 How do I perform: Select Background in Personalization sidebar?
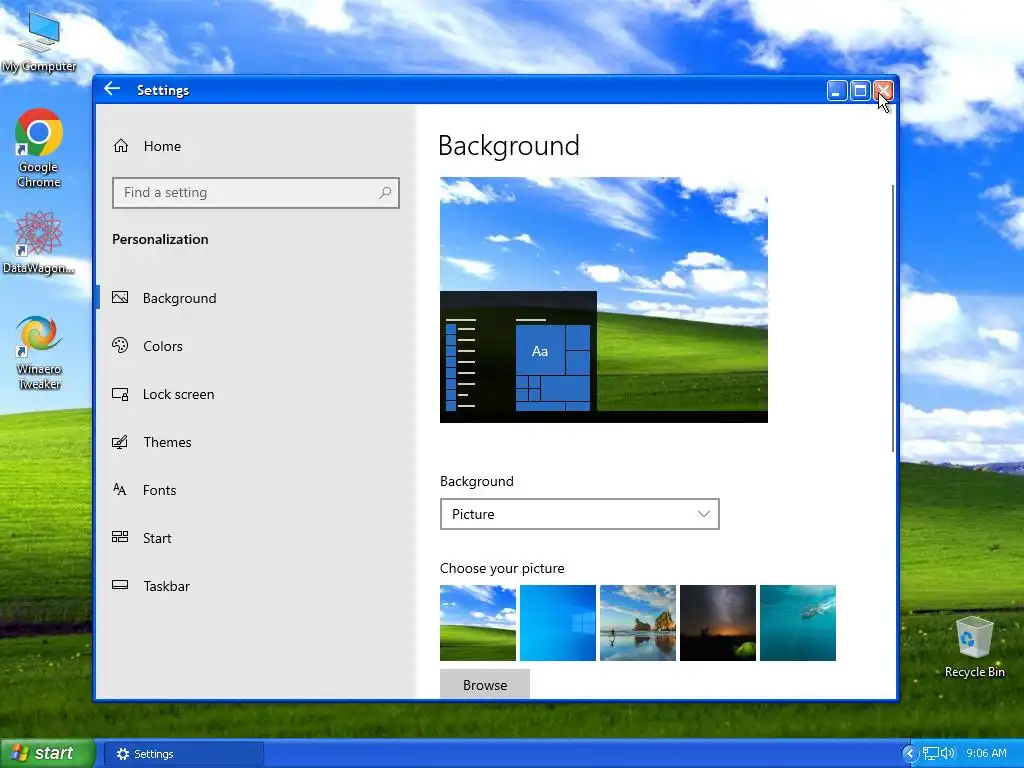point(255,298)
